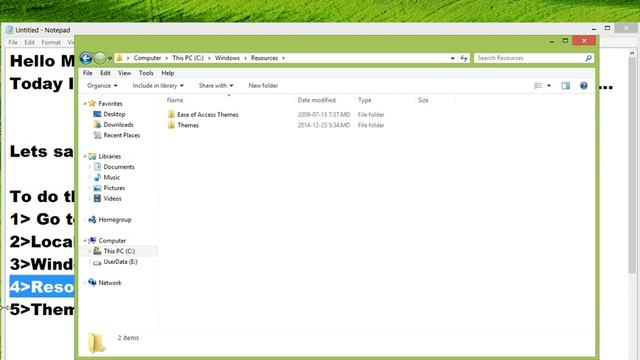Expand the chevron after Resources breadcrumb
This screenshot has width=640, height=360.
[283, 58]
